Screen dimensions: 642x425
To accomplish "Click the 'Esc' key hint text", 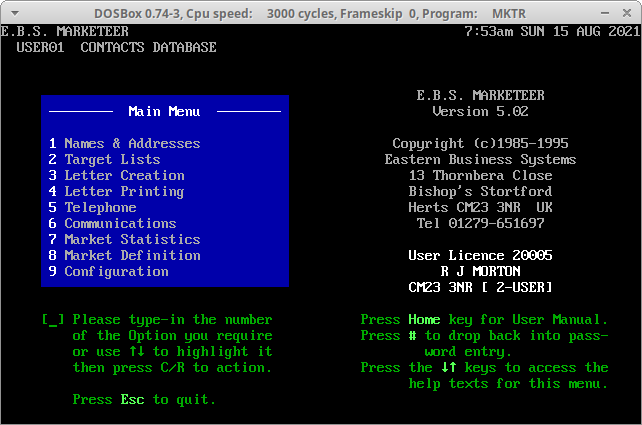I will pos(132,400).
